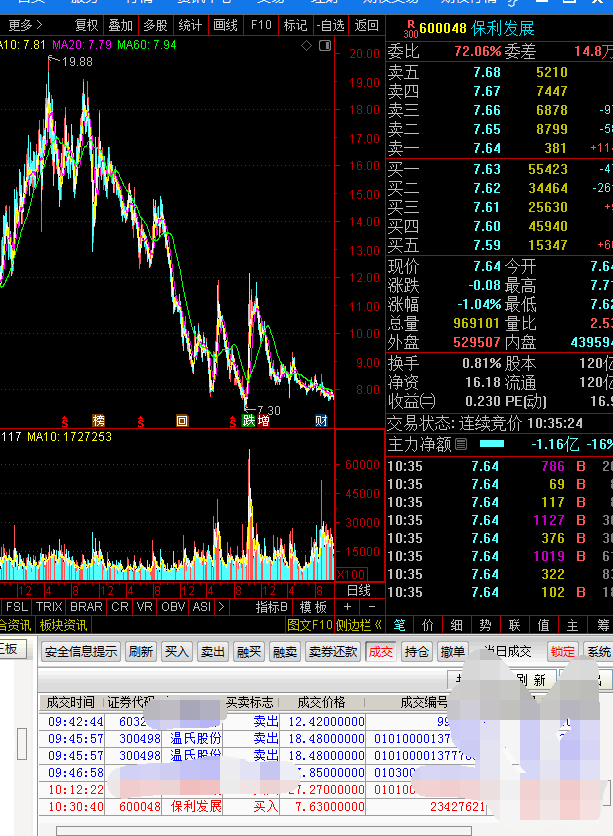
Task: Click the 增 marker icon near 7.30 low
Action: click(263, 421)
